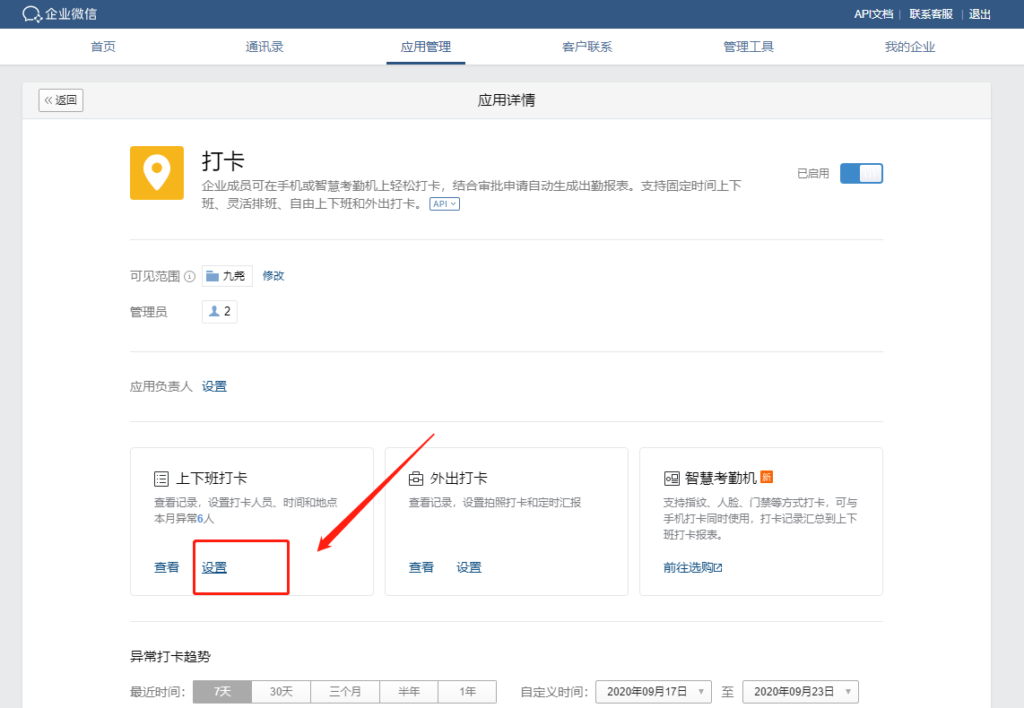Click the 智慧考勤机 device icon
Screen dimensions: 1024x708
(671, 478)
